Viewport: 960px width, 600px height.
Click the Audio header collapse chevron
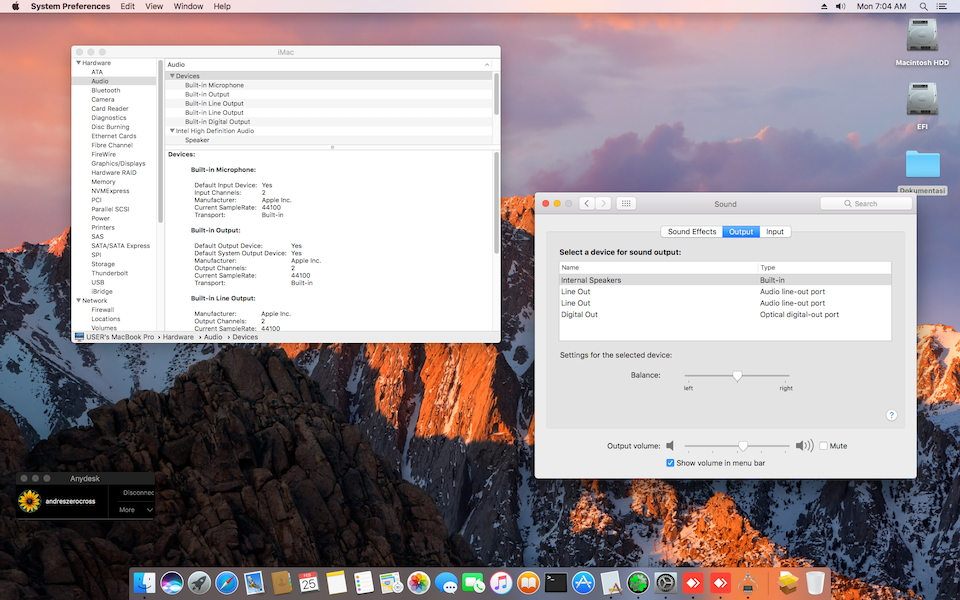click(x=487, y=64)
